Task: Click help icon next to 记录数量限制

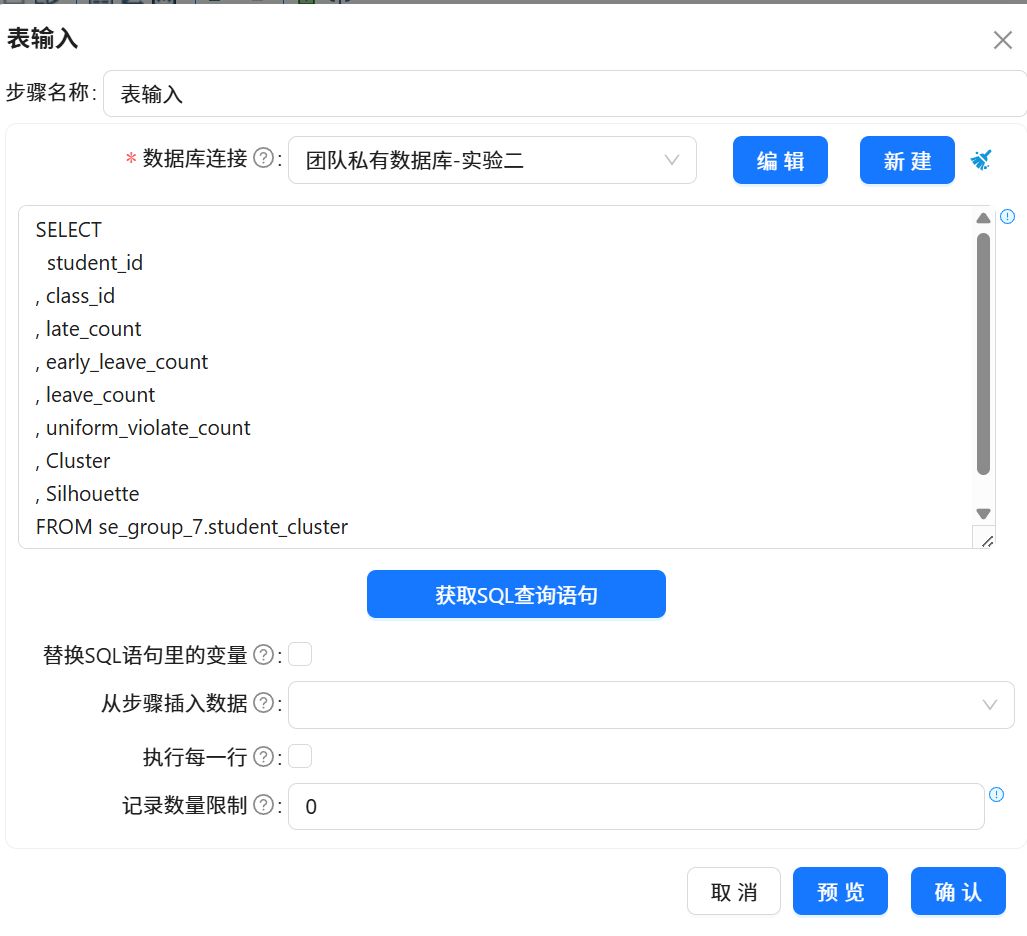Action: [x=263, y=804]
